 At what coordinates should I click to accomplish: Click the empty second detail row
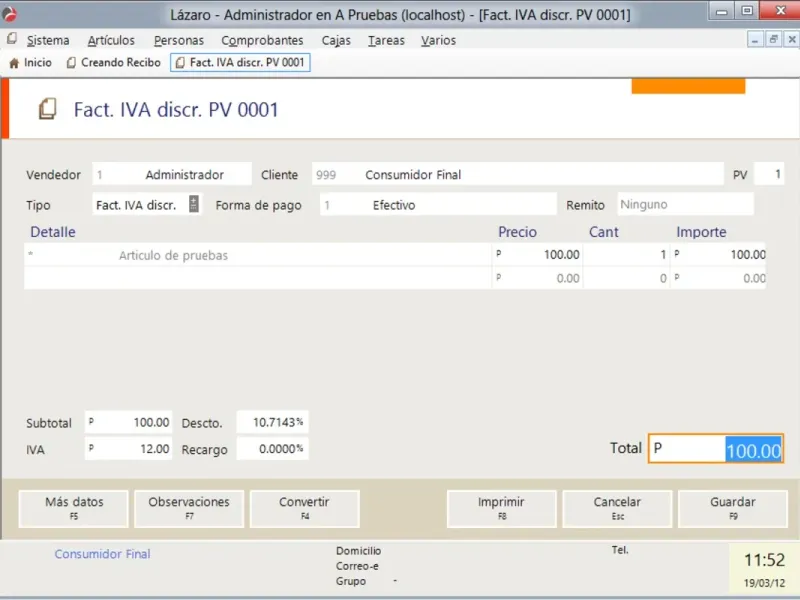point(258,278)
